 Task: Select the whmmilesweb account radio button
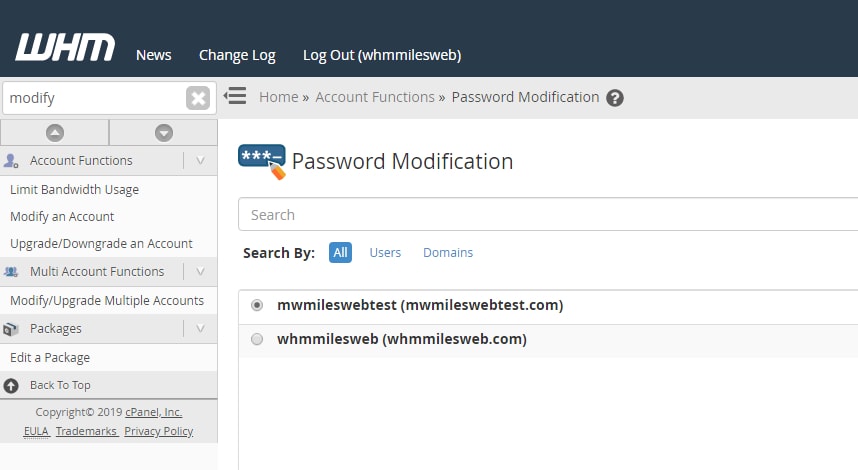point(257,339)
